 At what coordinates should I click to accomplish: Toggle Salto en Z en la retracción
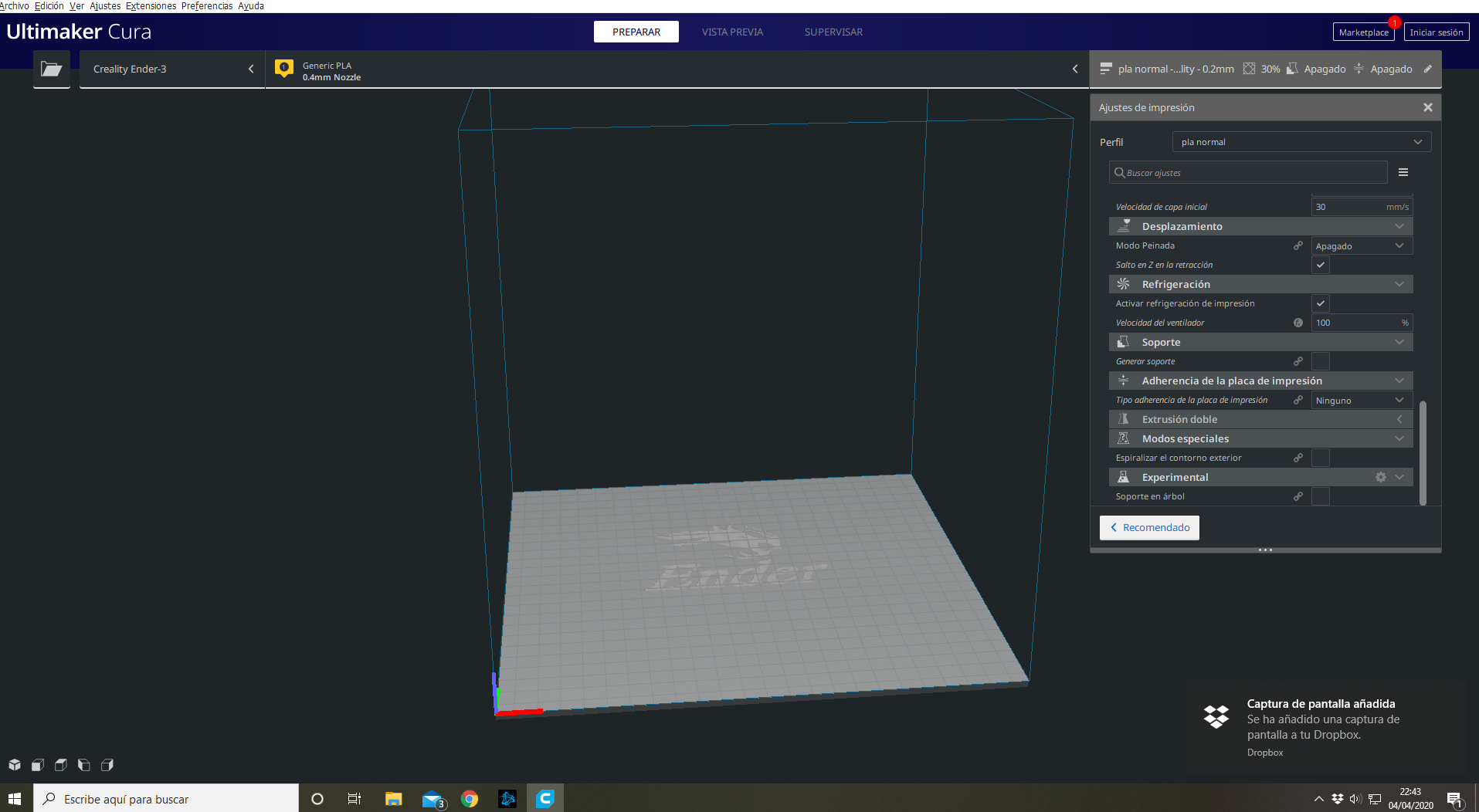click(1321, 265)
